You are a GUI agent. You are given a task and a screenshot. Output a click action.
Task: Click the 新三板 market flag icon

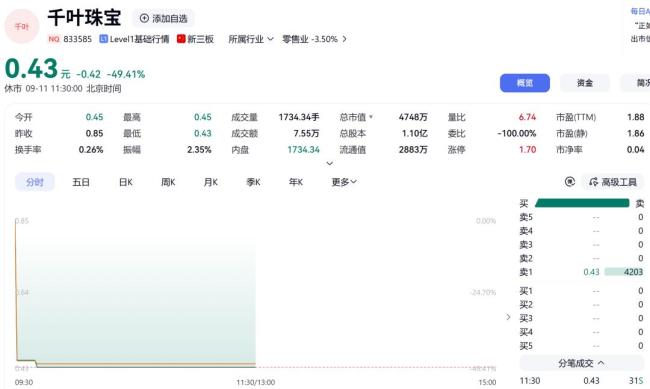(x=181, y=39)
